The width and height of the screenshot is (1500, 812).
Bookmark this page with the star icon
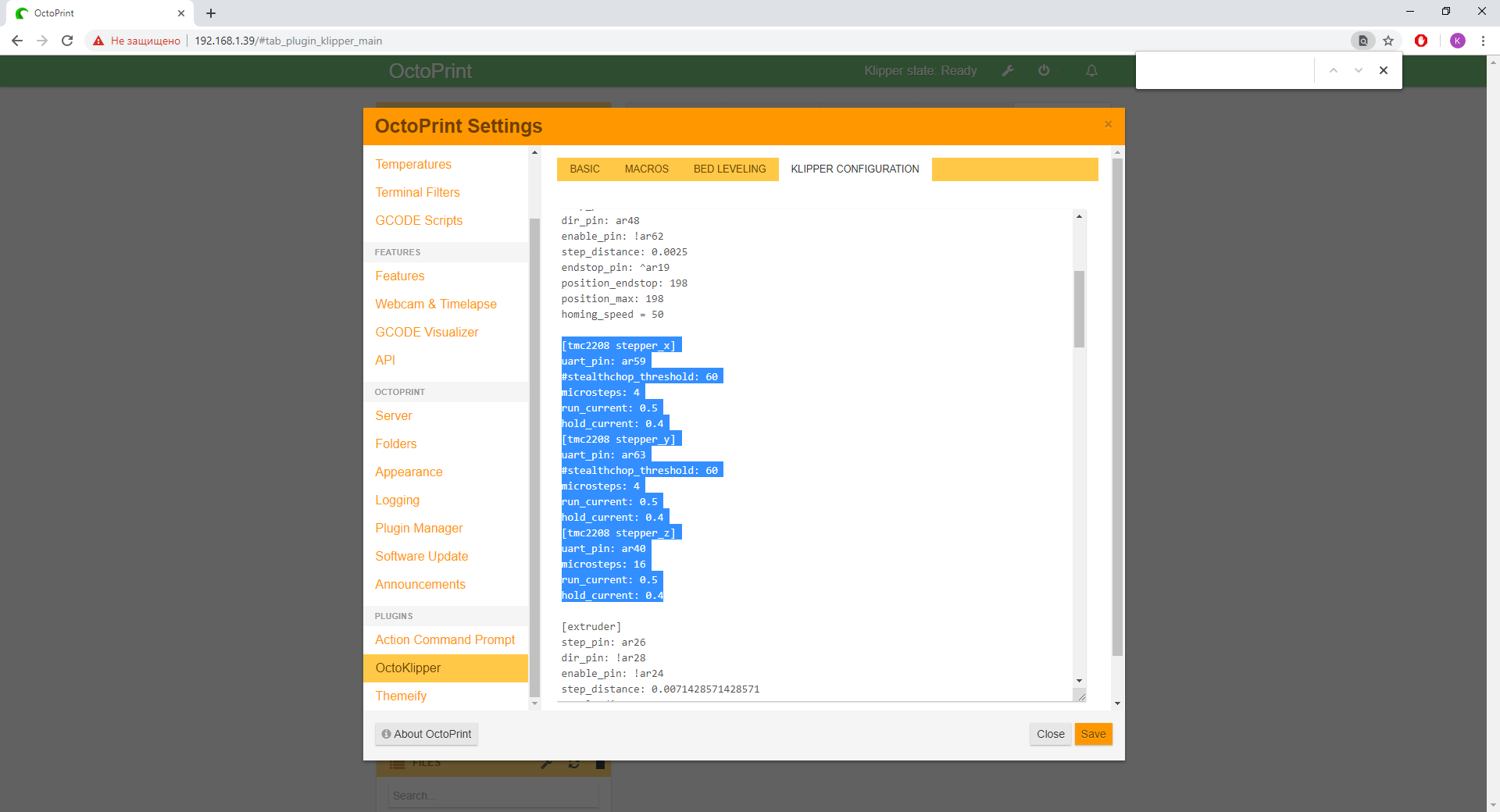pos(1388,41)
